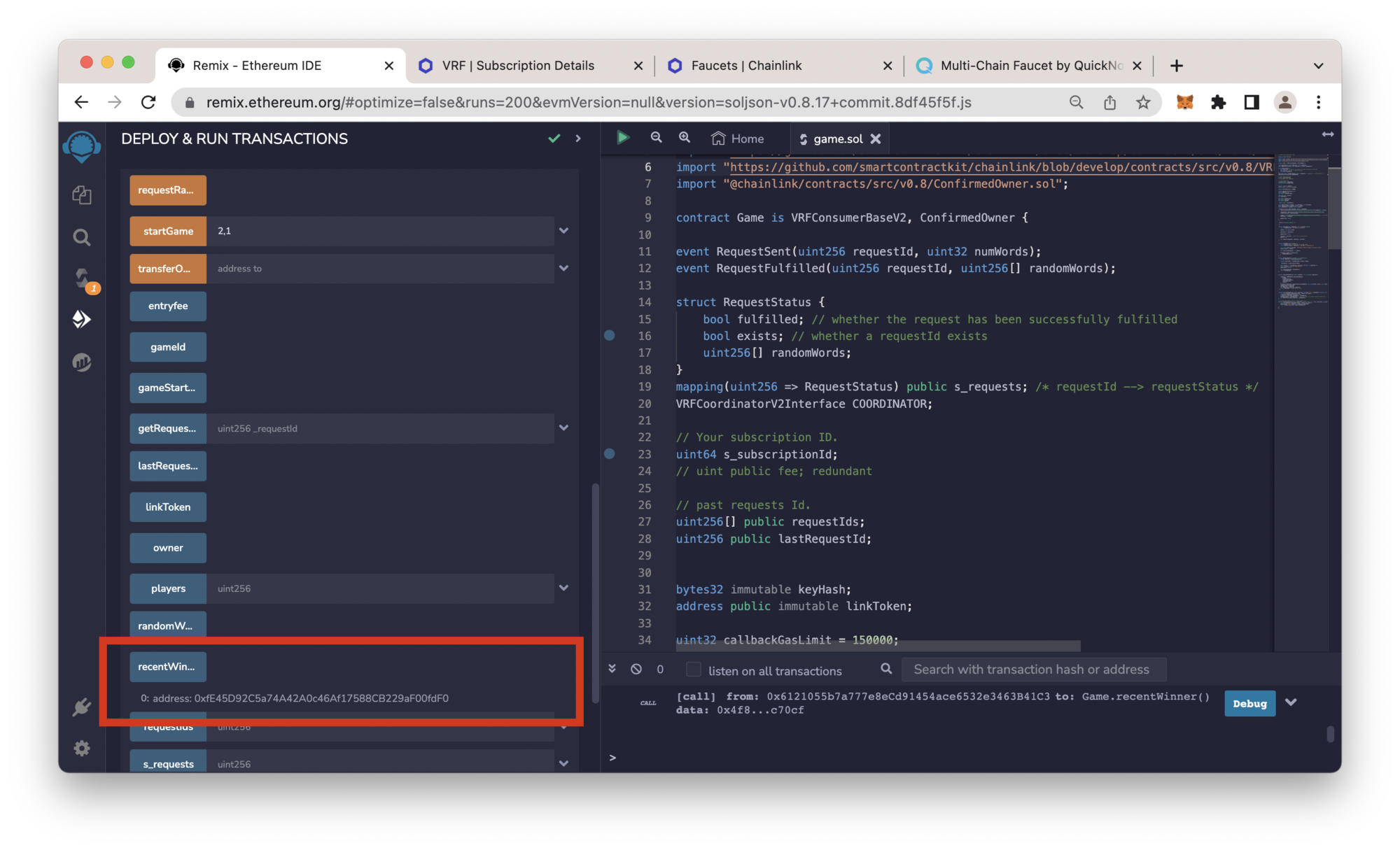Expand players function parameters
1400x850 pixels.
point(564,588)
